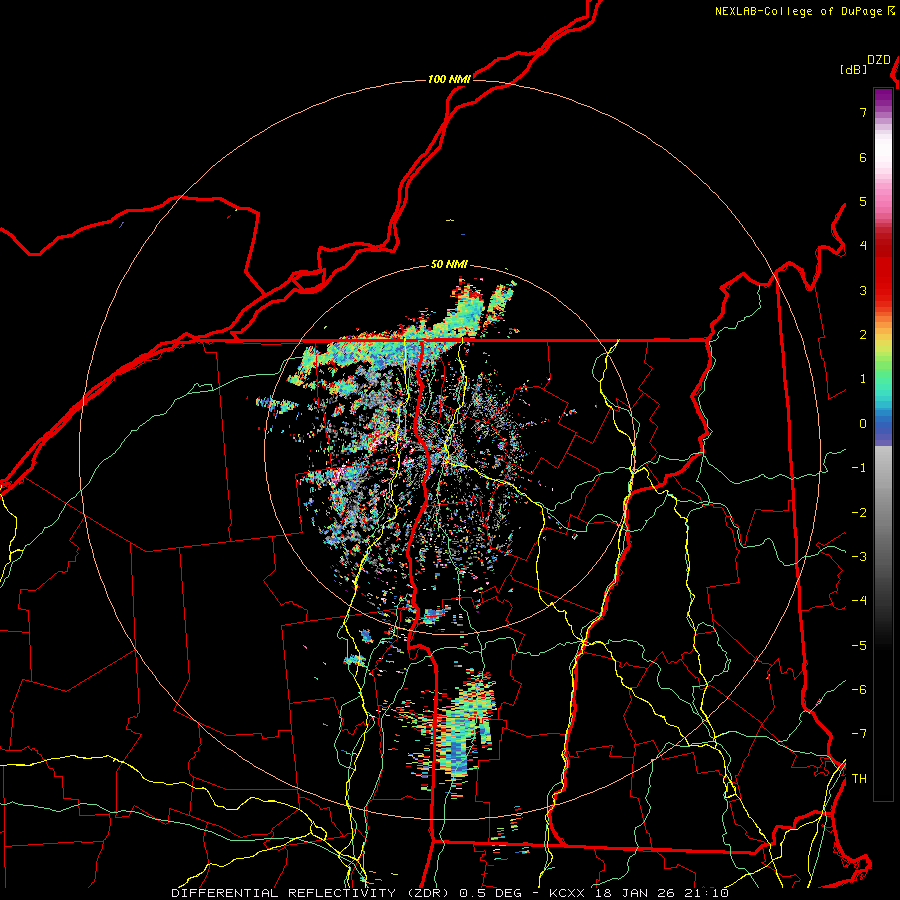Viewport: 900px width, 900px height.
Task: Select the "-5" tick on the color scale
Action: [859, 646]
